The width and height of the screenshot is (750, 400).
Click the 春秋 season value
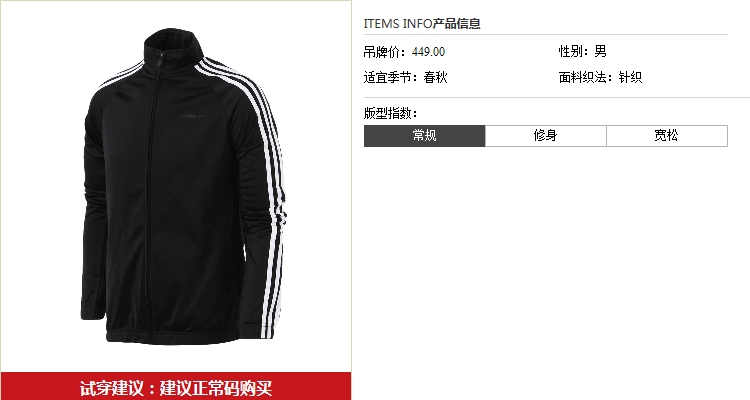point(435,77)
